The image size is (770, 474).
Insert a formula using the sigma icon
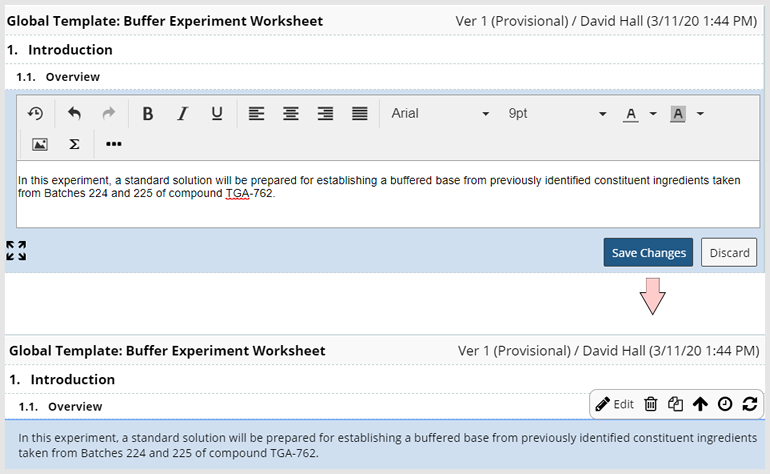(74, 144)
